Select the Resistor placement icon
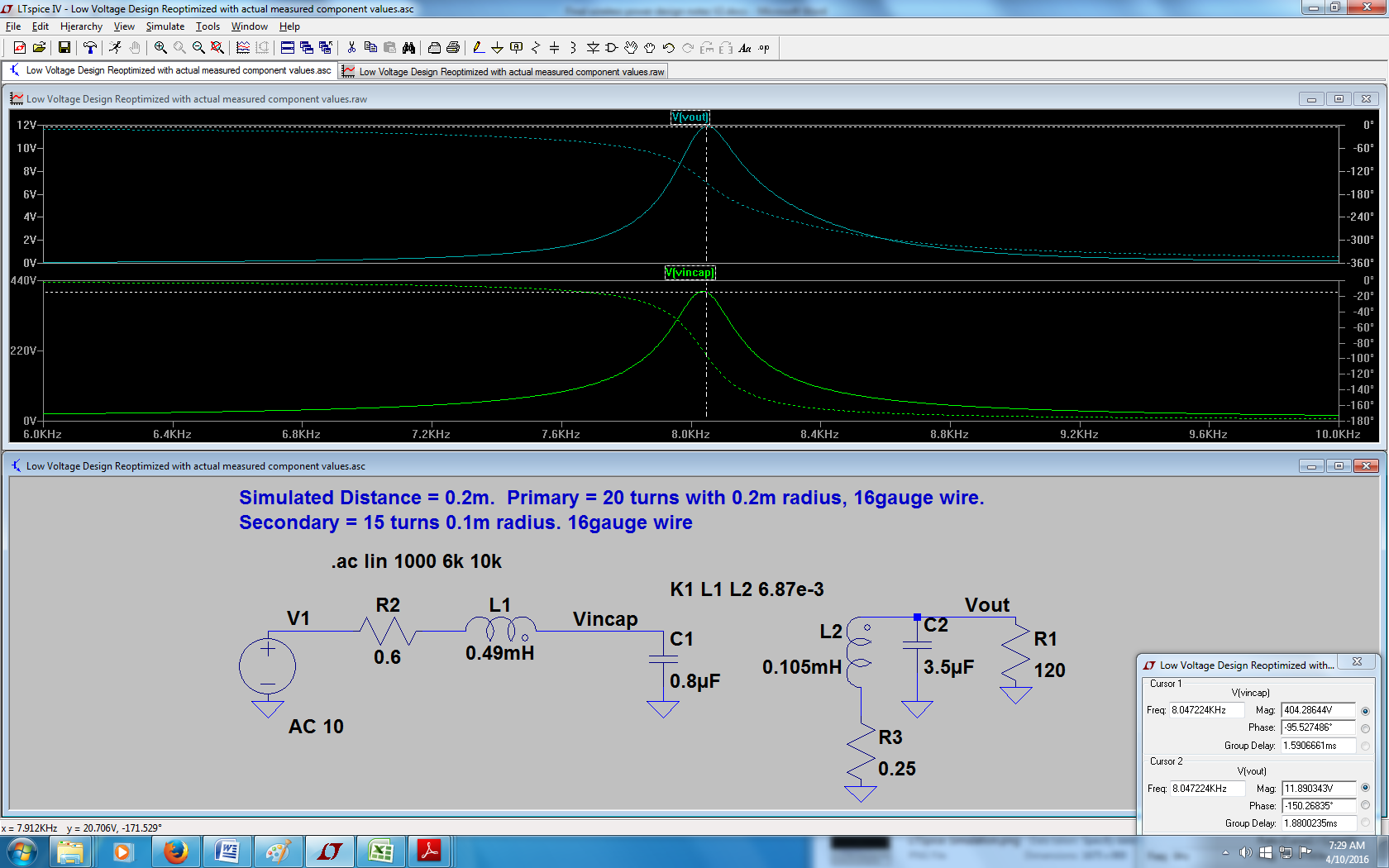1389x868 pixels. 537,47
